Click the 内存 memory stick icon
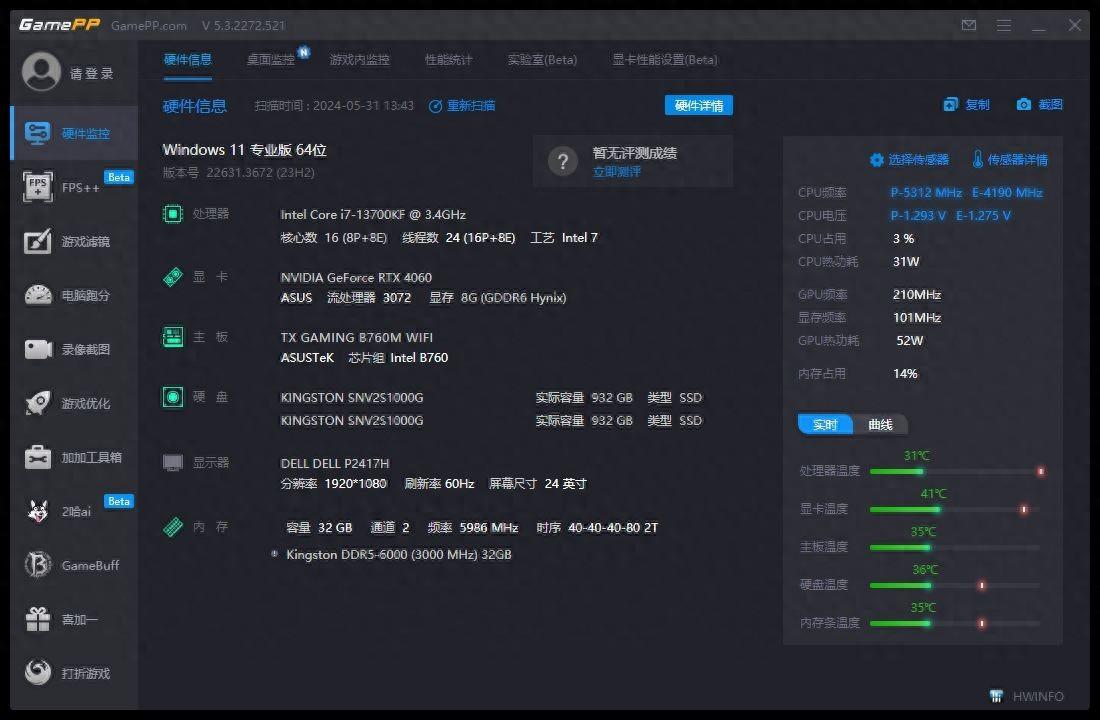The image size is (1100, 720). 173,526
